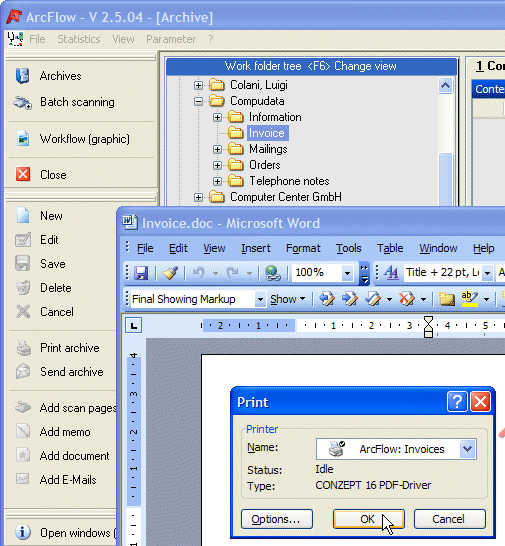Click Reject Change red X icon
This screenshot has width=505, height=546.
(407, 299)
